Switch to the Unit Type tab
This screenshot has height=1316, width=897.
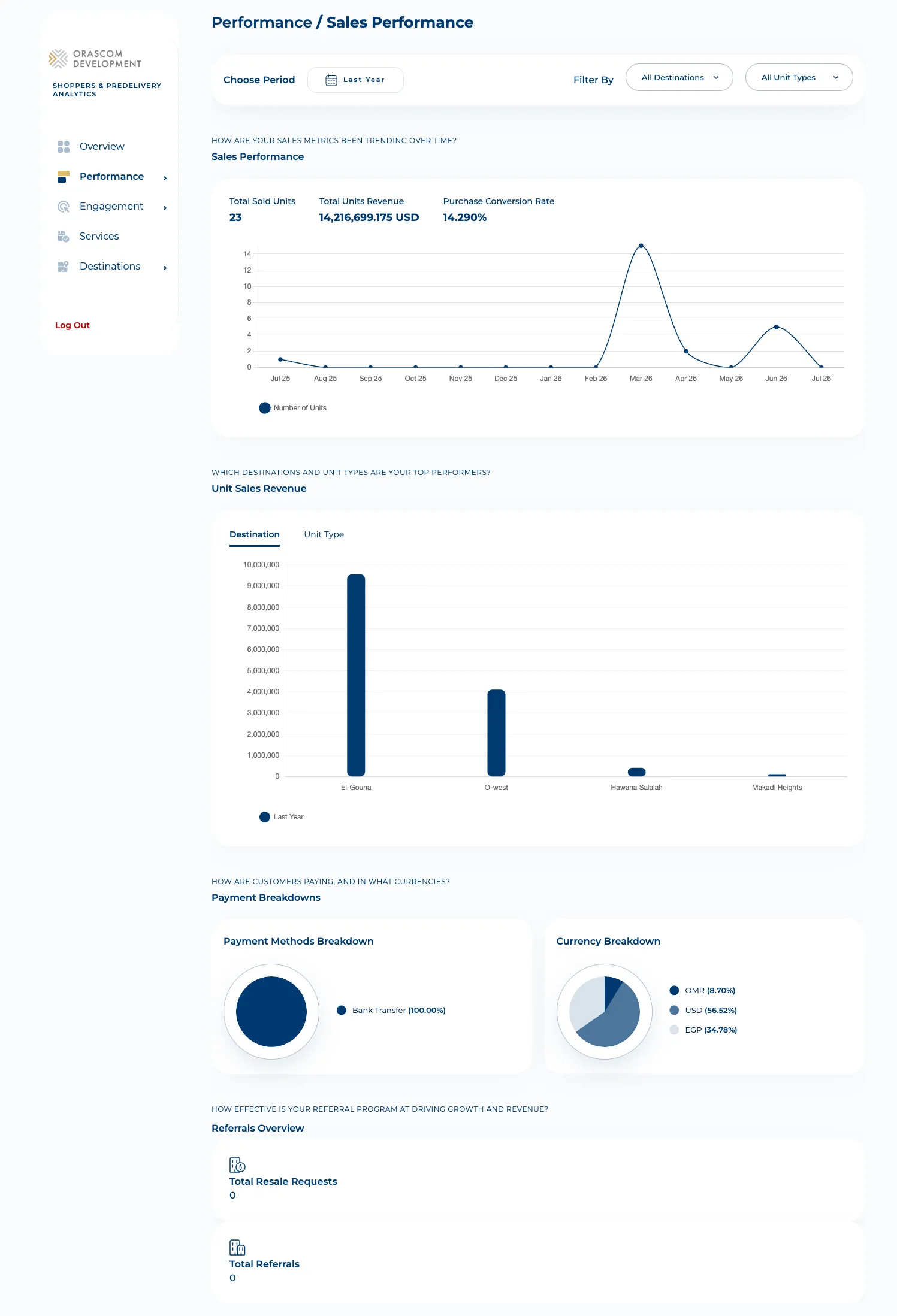(324, 534)
